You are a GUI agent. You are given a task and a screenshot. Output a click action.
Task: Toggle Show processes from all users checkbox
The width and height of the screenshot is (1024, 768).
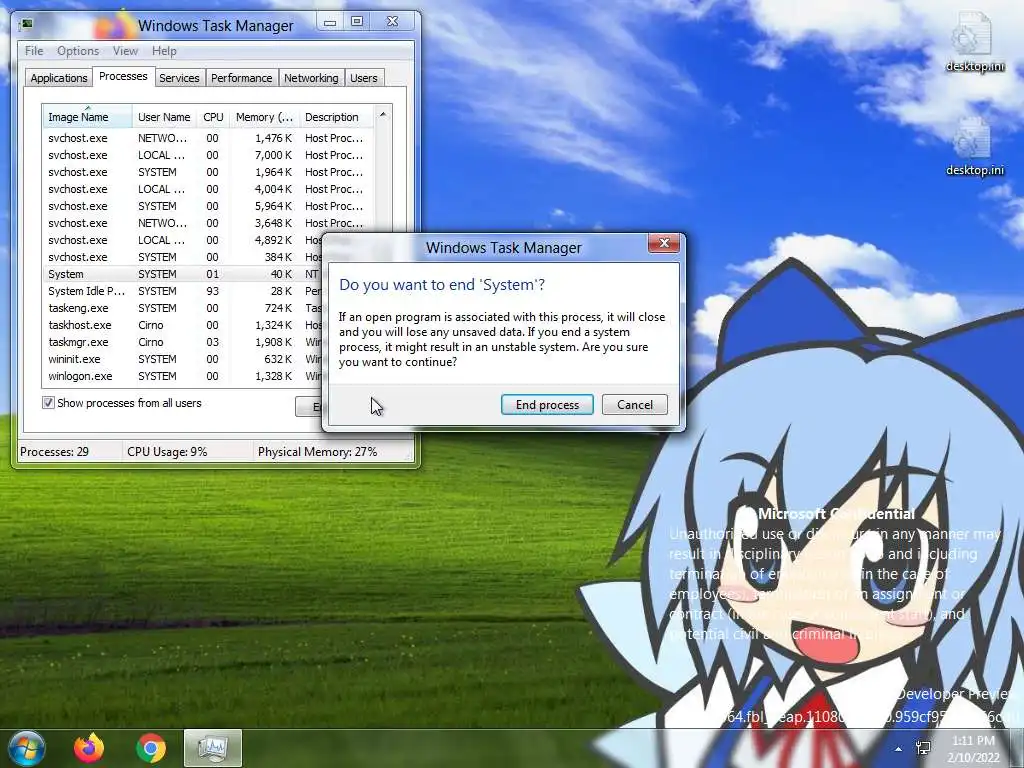(x=48, y=403)
